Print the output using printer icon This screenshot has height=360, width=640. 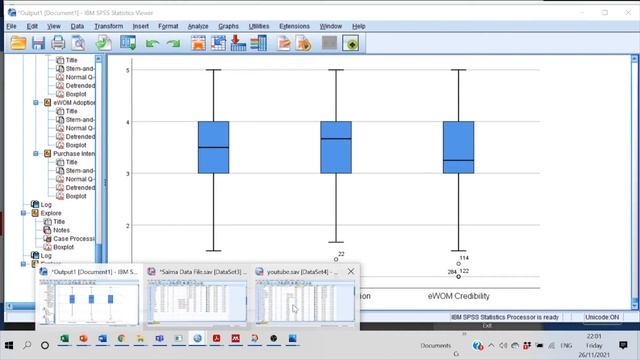point(58,43)
